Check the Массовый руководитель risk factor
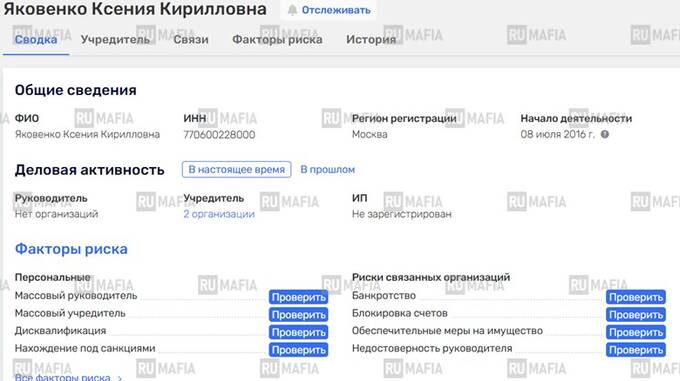This screenshot has height=381, width=680. point(298,297)
